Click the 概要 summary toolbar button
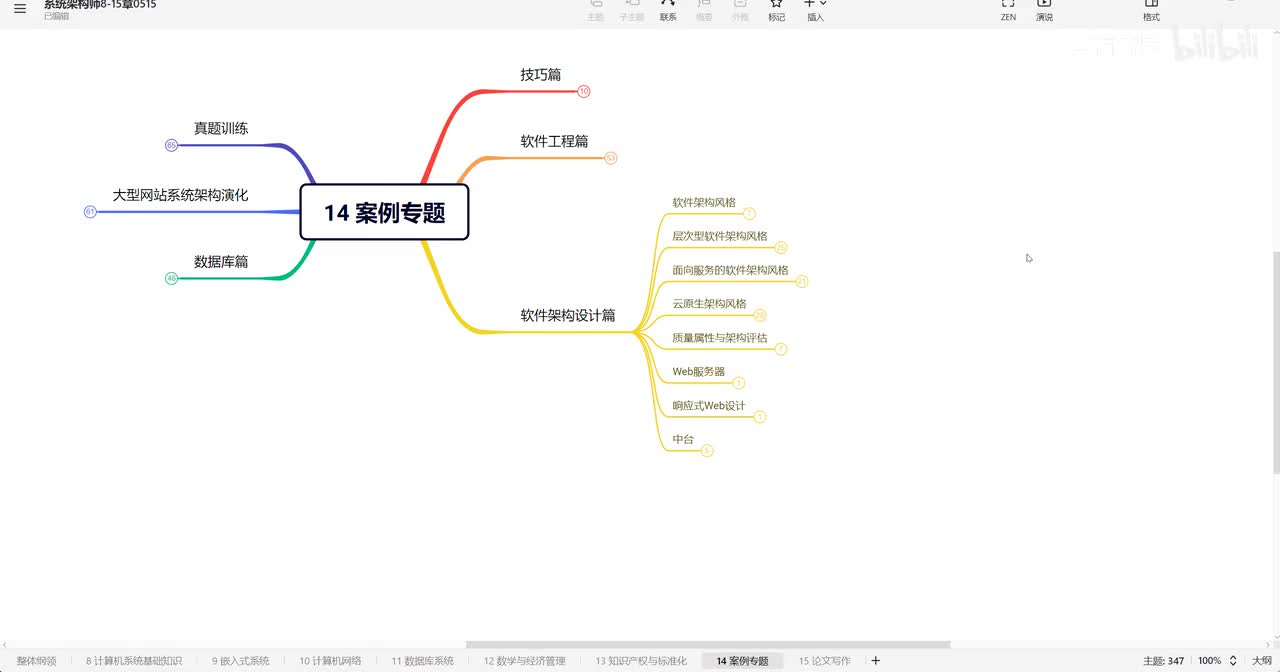Screen dimensions: 1280x672 (704, 10)
